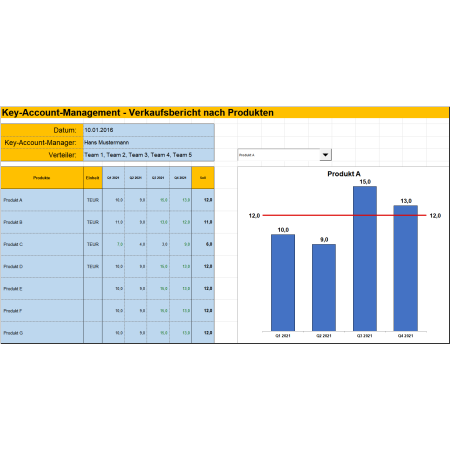Click the Q3 2021 bar labeled 15,0

pyautogui.click(x=365, y=259)
